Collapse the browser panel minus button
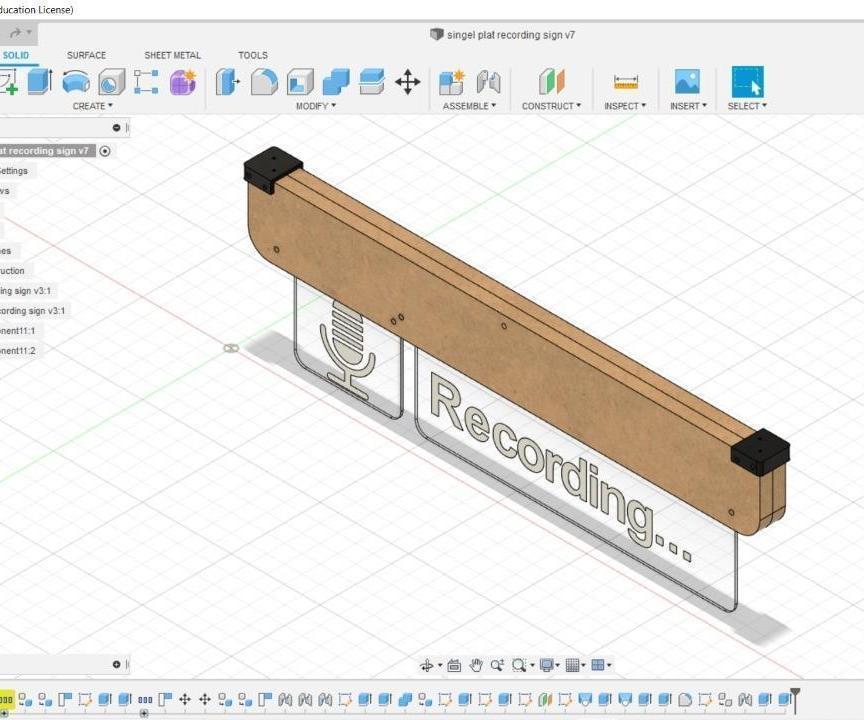 (116, 128)
